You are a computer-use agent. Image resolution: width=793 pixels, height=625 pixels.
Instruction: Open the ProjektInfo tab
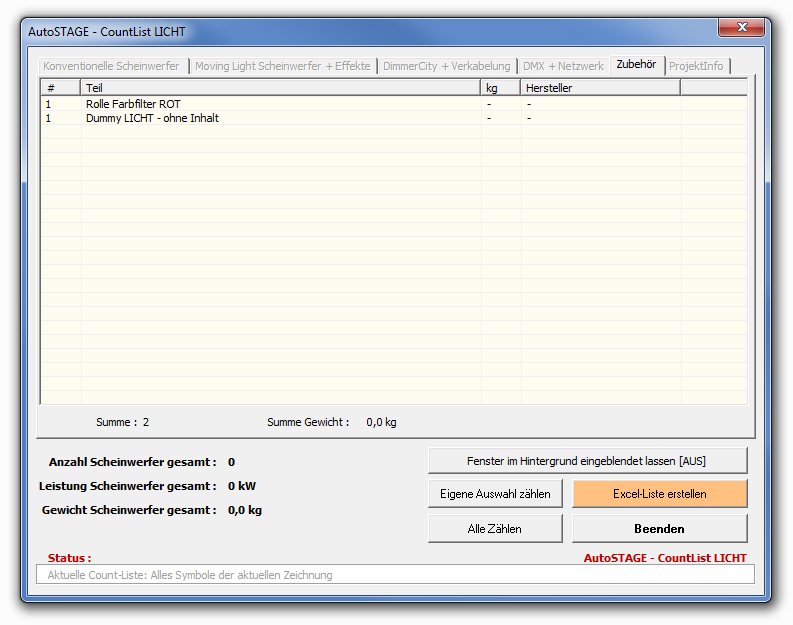coord(696,66)
